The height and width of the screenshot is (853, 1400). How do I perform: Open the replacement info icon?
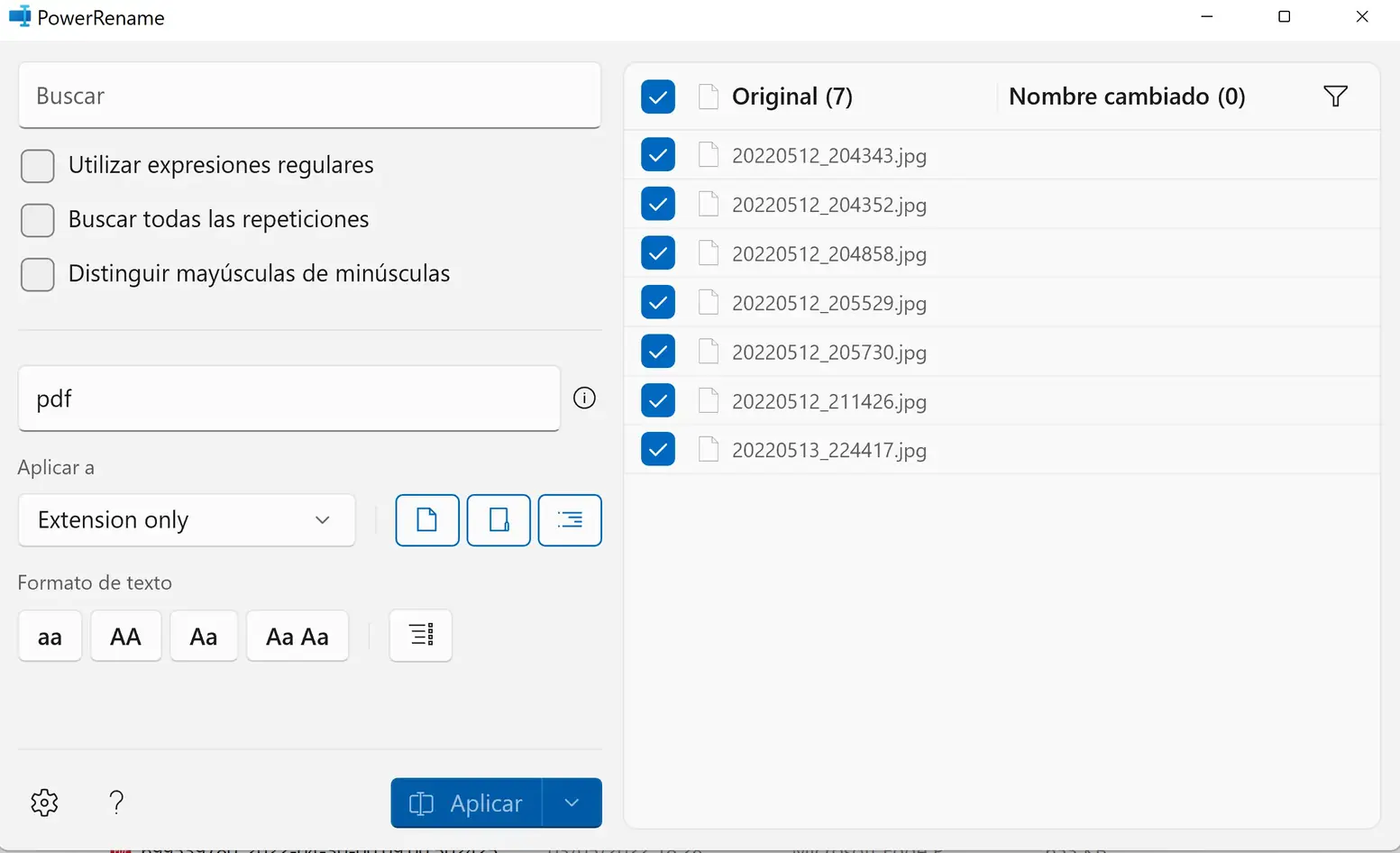584,398
